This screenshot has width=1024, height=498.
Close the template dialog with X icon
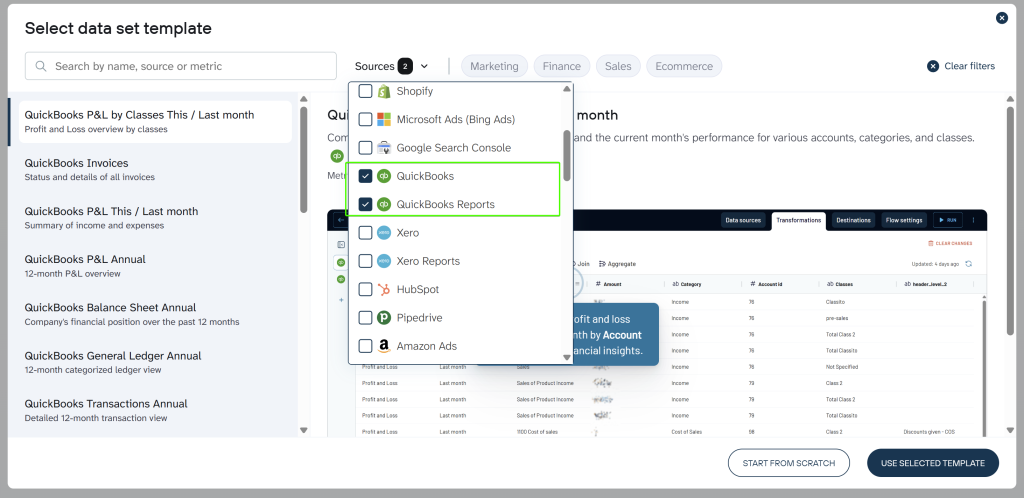pos(1002,18)
